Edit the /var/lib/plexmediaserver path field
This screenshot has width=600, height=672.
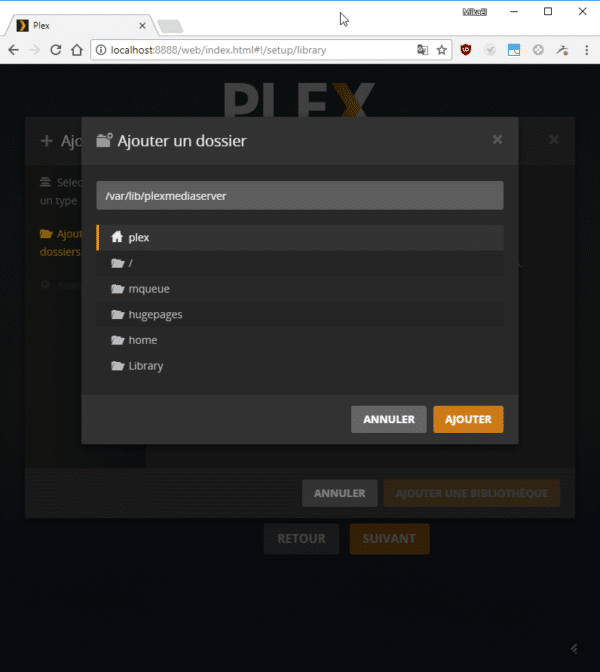tap(300, 195)
